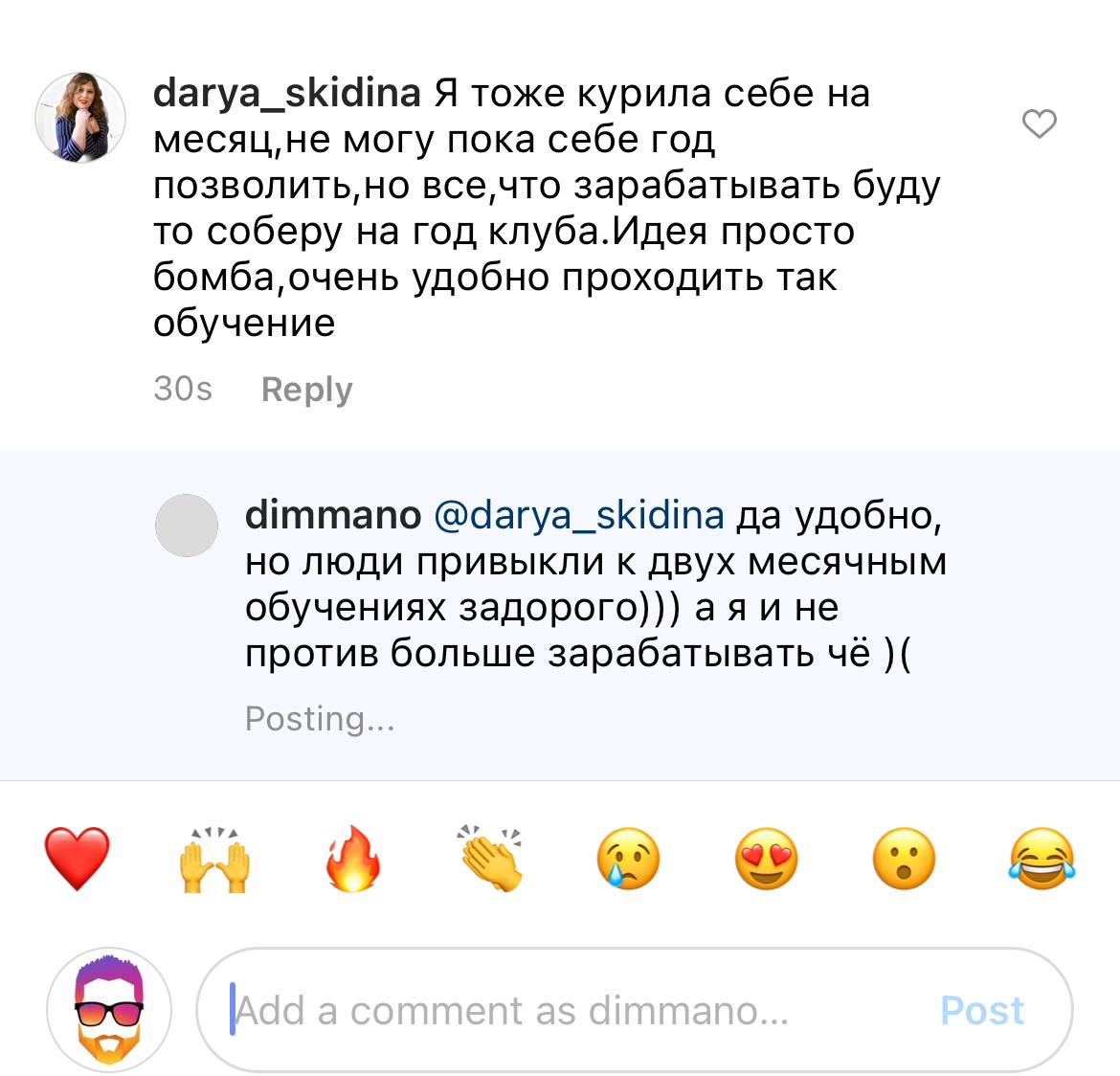
Task: Insert the fire emoji
Action: pos(353,859)
